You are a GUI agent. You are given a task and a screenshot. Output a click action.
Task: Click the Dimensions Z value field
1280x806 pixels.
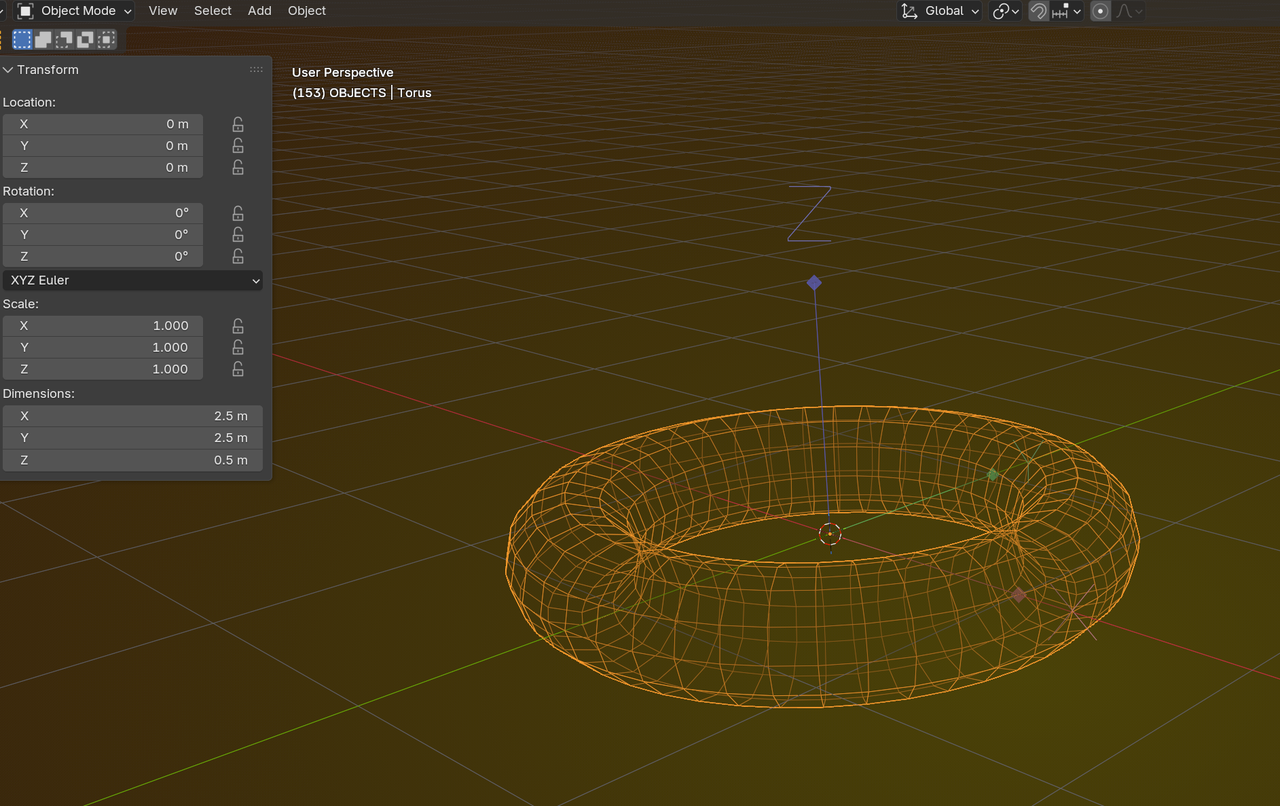point(133,460)
